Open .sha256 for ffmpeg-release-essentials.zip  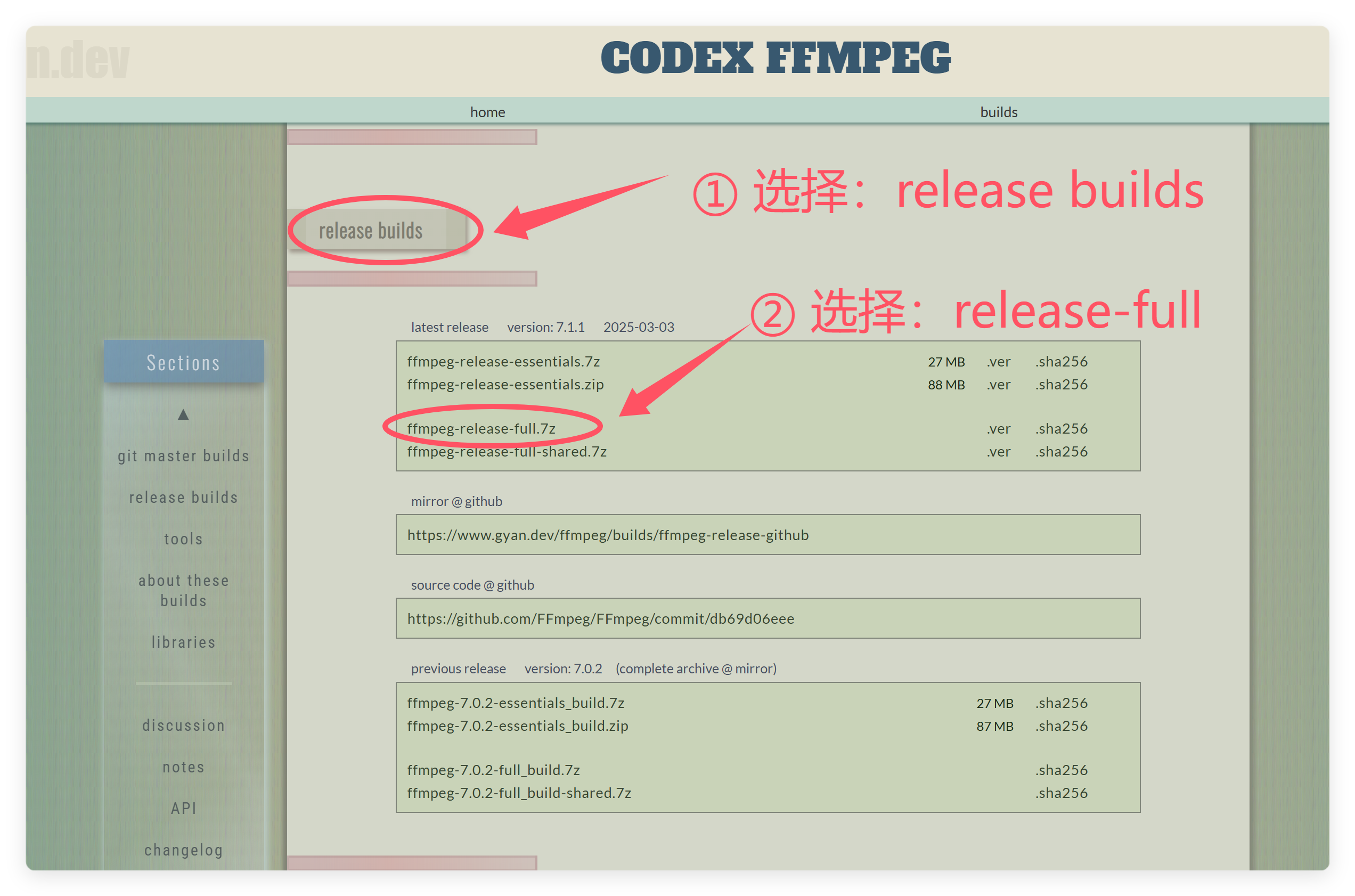coord(1062,385)
